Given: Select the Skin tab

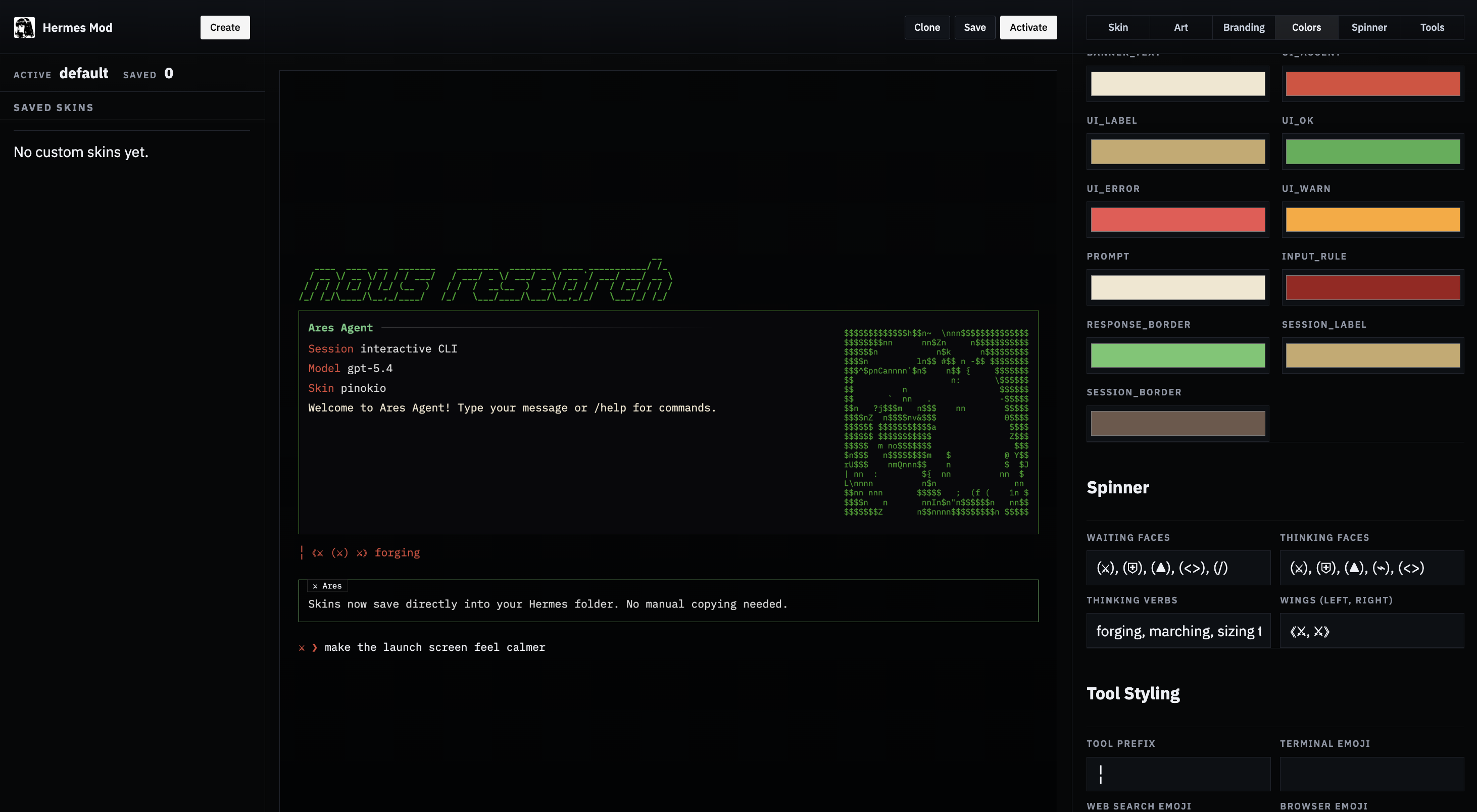Looking at the screenshot, I should coord(1117,27).
